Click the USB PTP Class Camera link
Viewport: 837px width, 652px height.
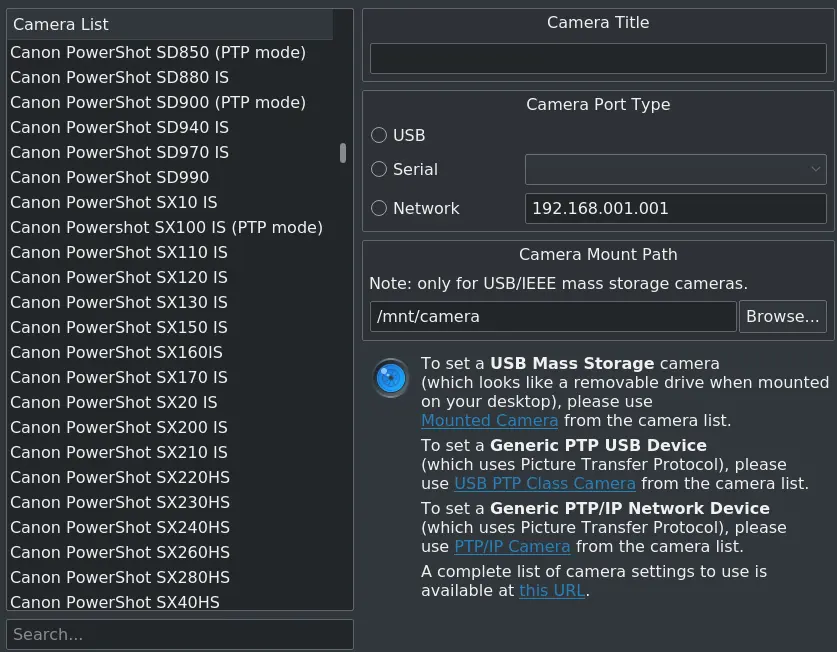click(546, 483)
